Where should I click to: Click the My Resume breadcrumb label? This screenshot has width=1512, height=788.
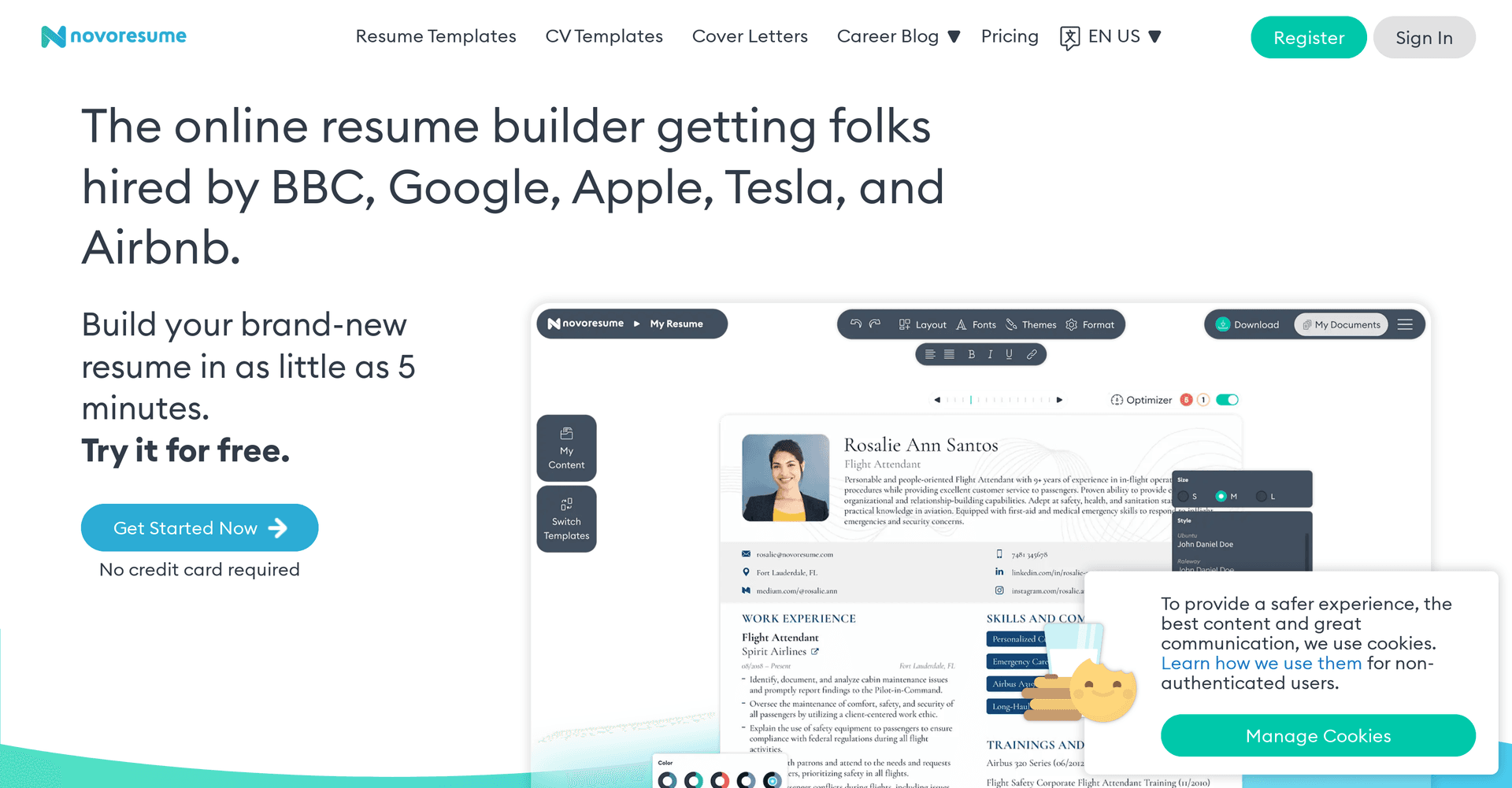point(676,324)
